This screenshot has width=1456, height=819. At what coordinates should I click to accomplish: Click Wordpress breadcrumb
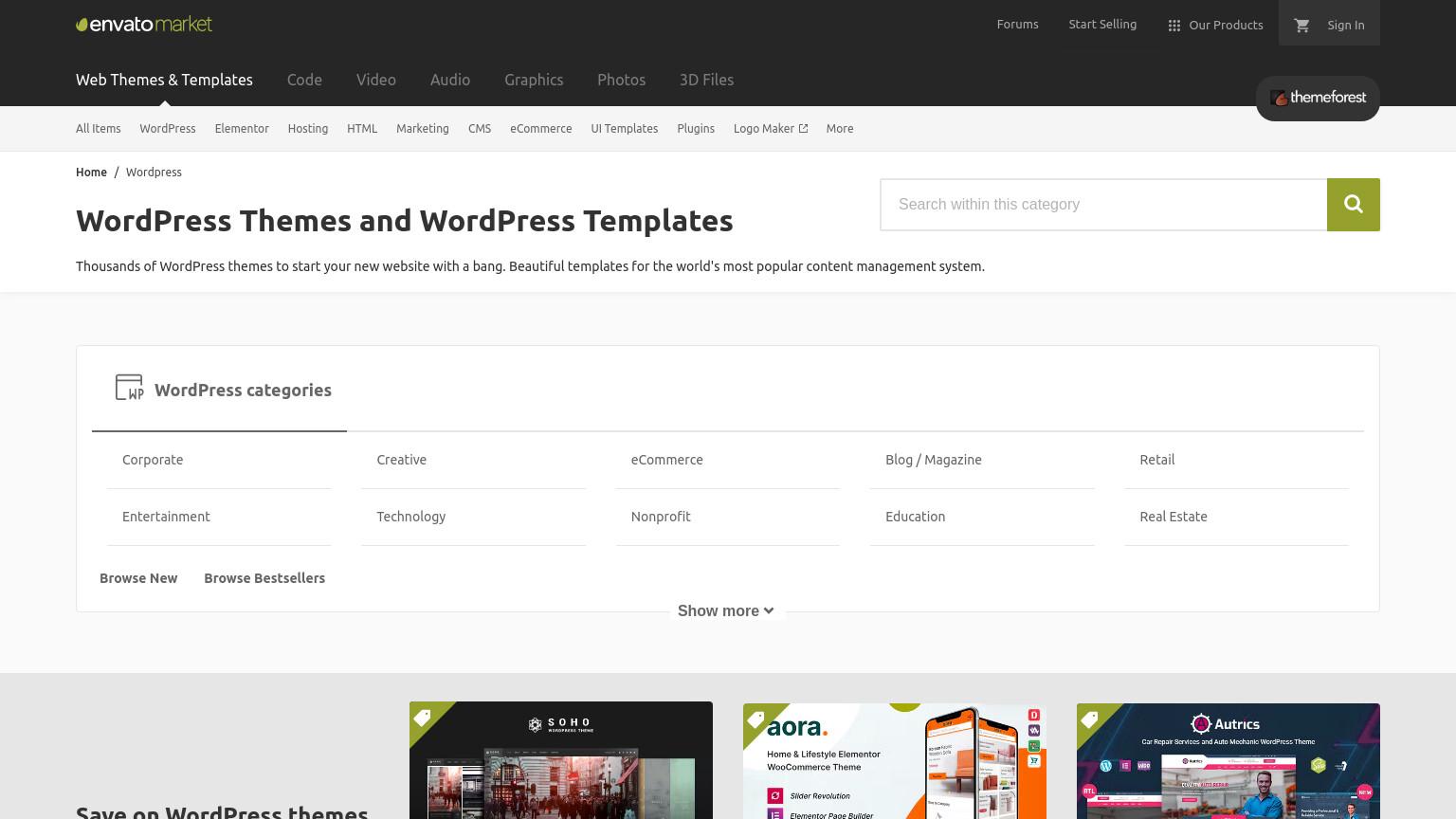(x=154, y=173)
